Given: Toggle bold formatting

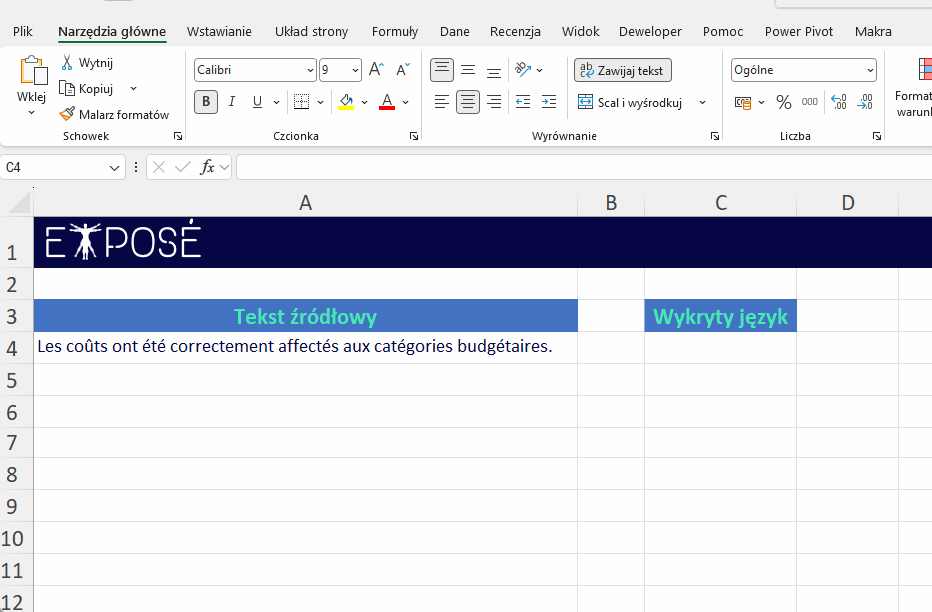Looking at the screenshot, I should 206,102.
